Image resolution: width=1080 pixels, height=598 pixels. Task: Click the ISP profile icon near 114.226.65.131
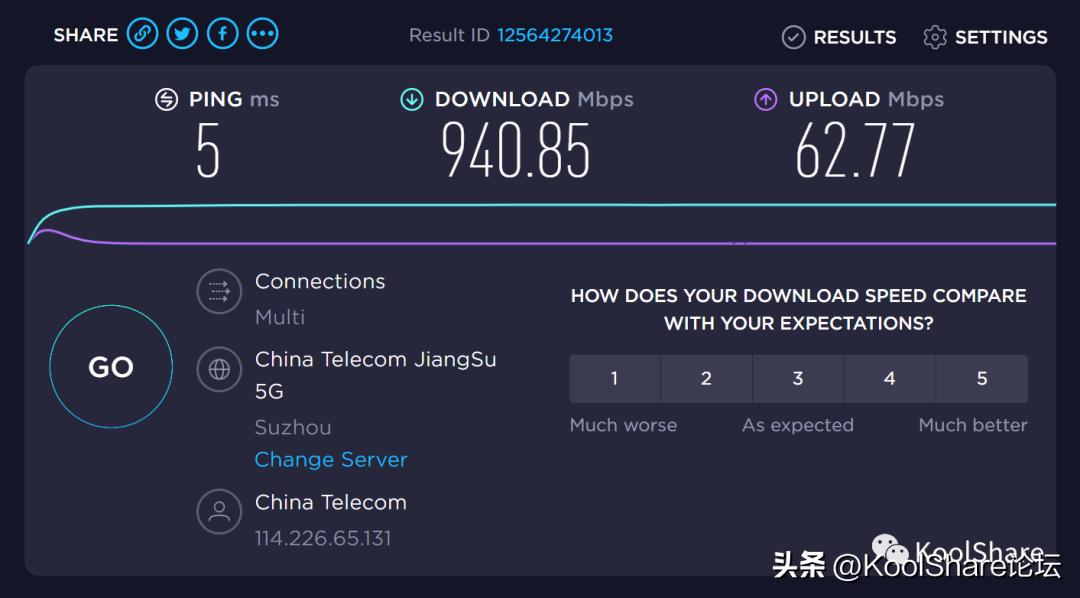pyautogui.click(x=219, y=511)
